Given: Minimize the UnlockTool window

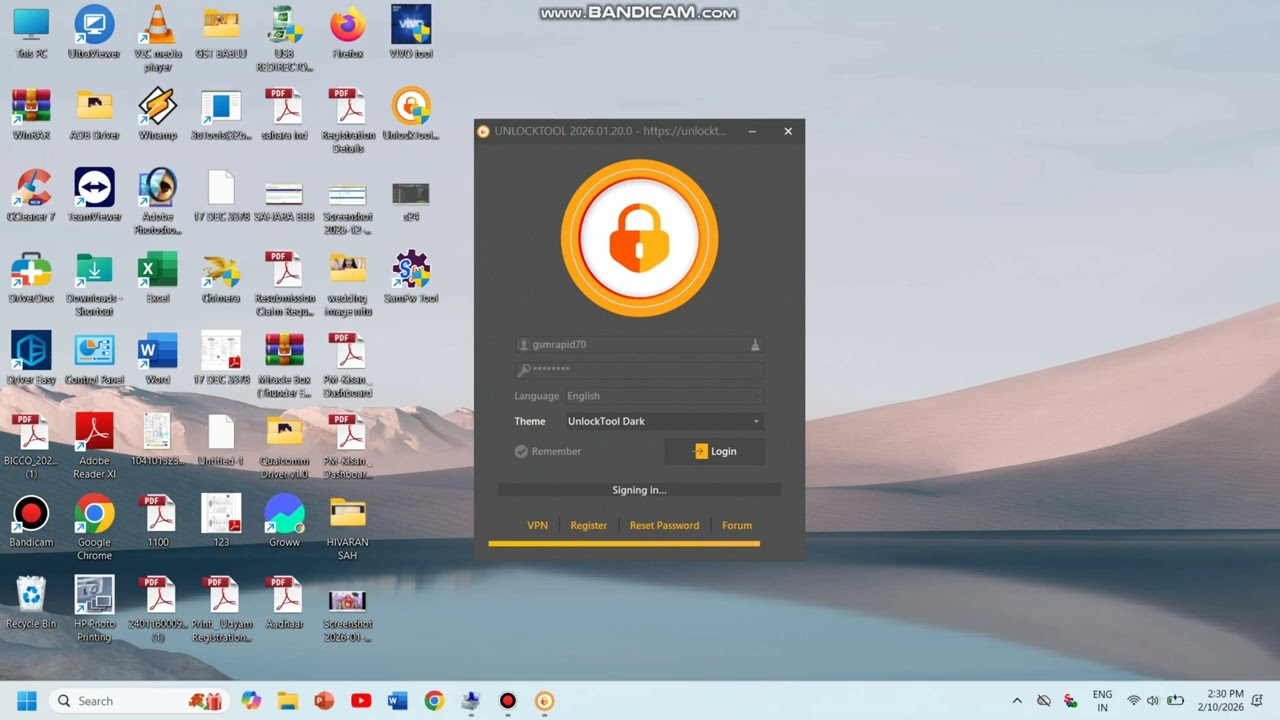Looking at the screenshot, I should point(752,131).
